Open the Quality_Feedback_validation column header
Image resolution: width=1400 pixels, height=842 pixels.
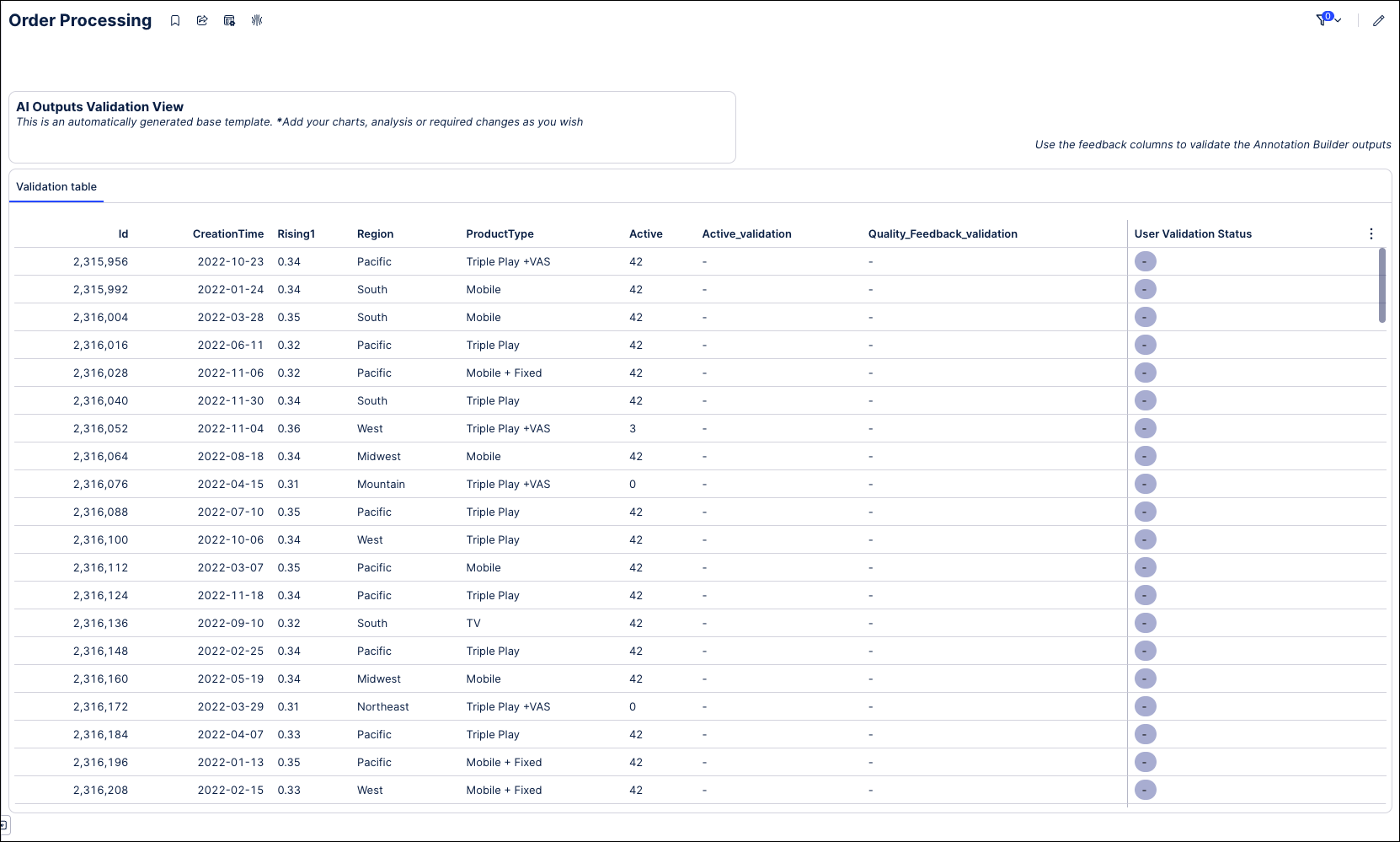(942, 233)
